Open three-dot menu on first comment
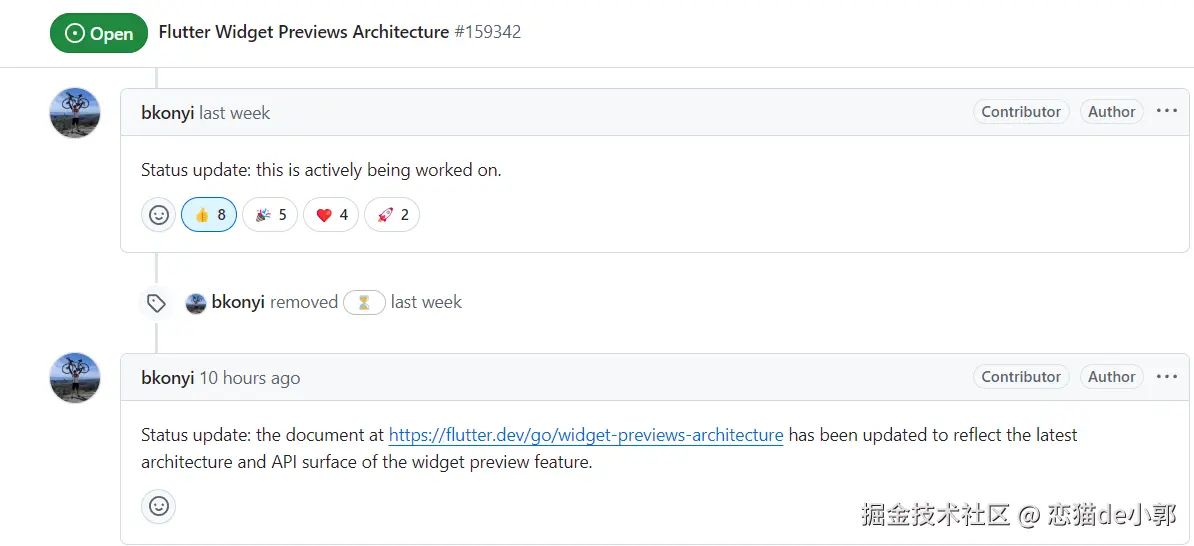 coord(1166,111)
